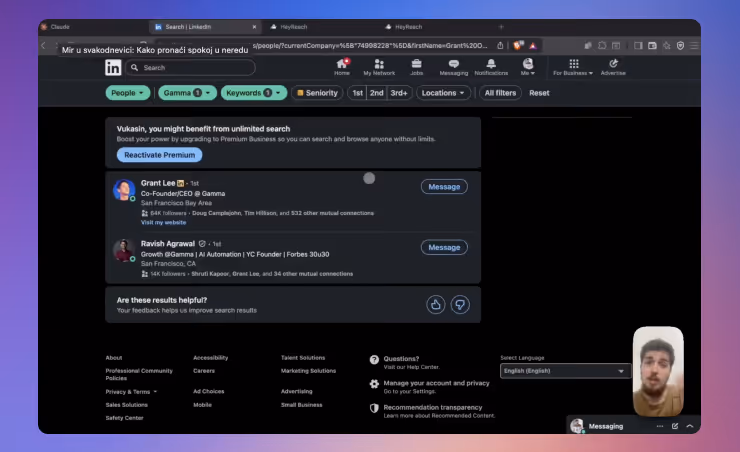Click the Brave shields lion icon

(518, 46)
